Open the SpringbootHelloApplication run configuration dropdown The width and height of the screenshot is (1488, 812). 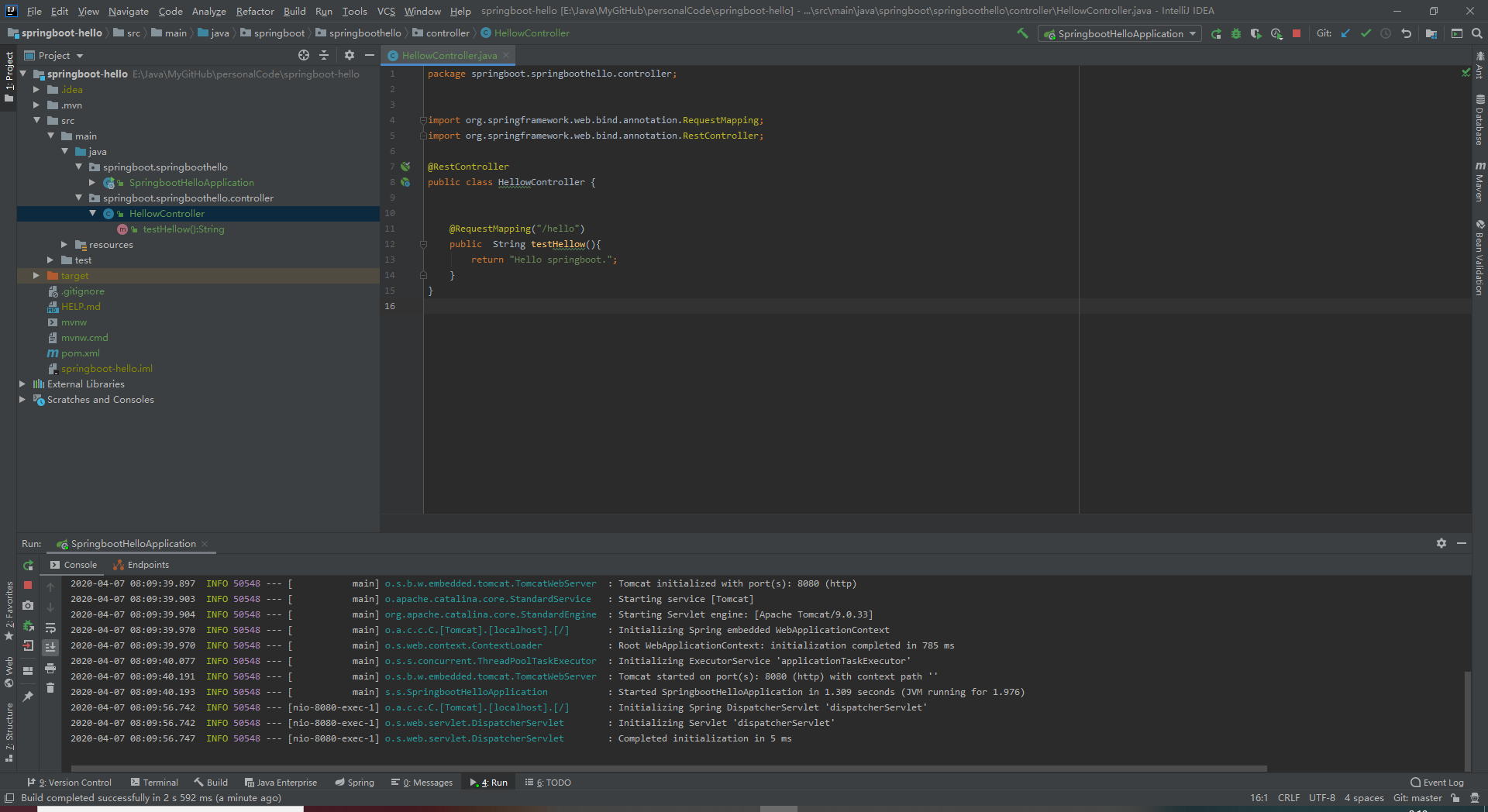coord(1120,33)
